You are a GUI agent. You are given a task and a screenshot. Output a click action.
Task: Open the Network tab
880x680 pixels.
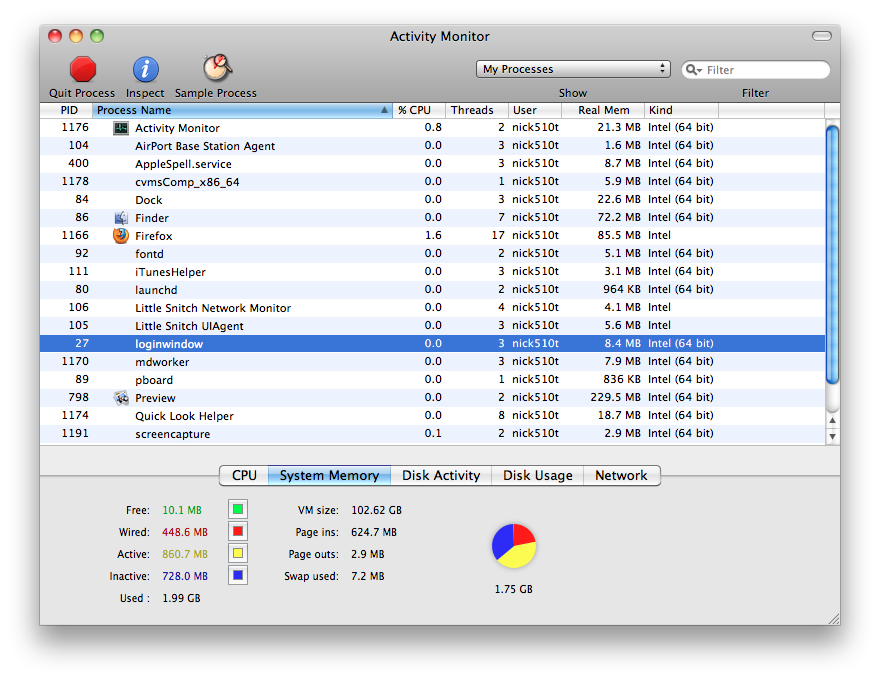621,475
